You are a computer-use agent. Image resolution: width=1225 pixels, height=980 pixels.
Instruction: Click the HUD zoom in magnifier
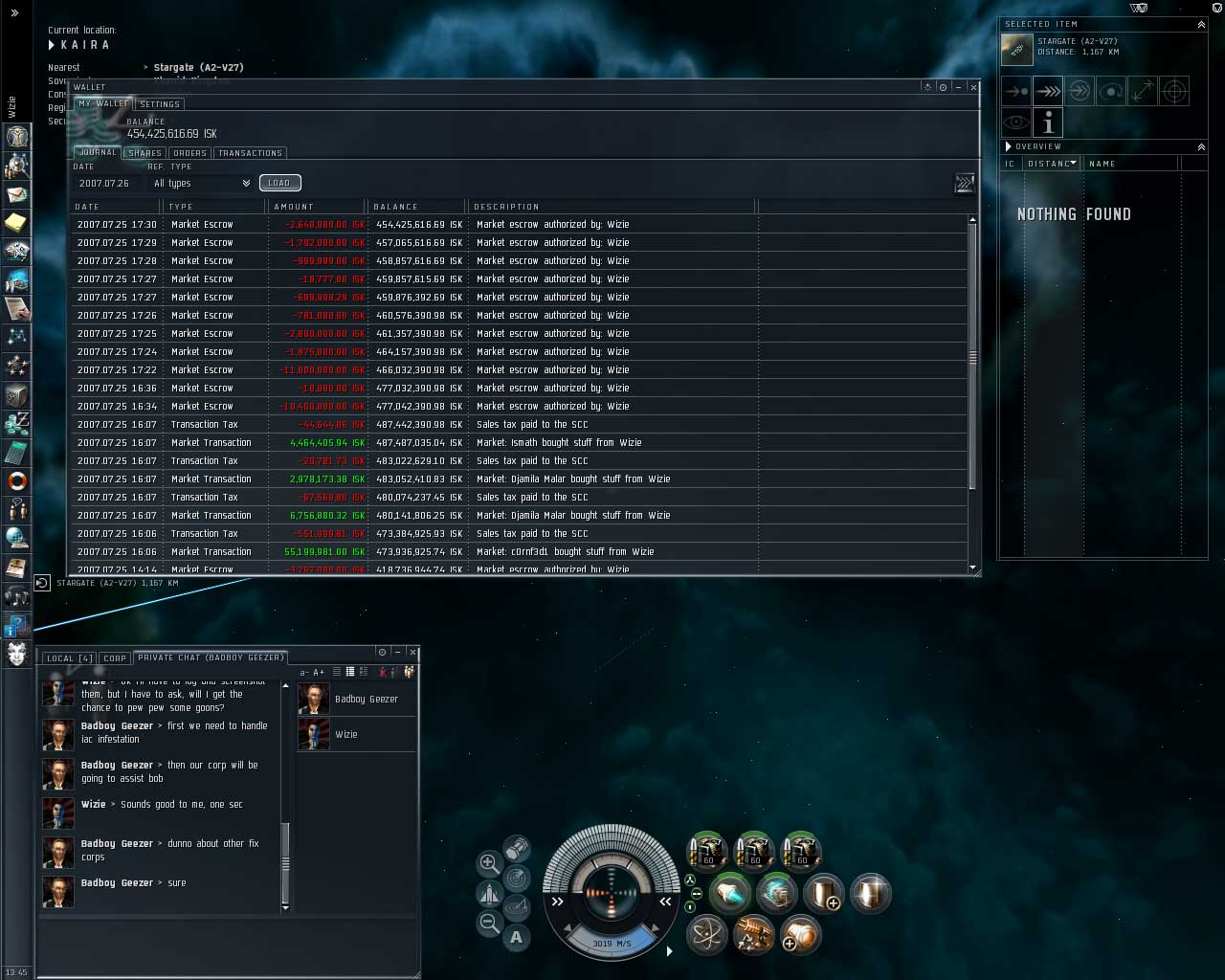pyautogui.click(x=489, y=863)
